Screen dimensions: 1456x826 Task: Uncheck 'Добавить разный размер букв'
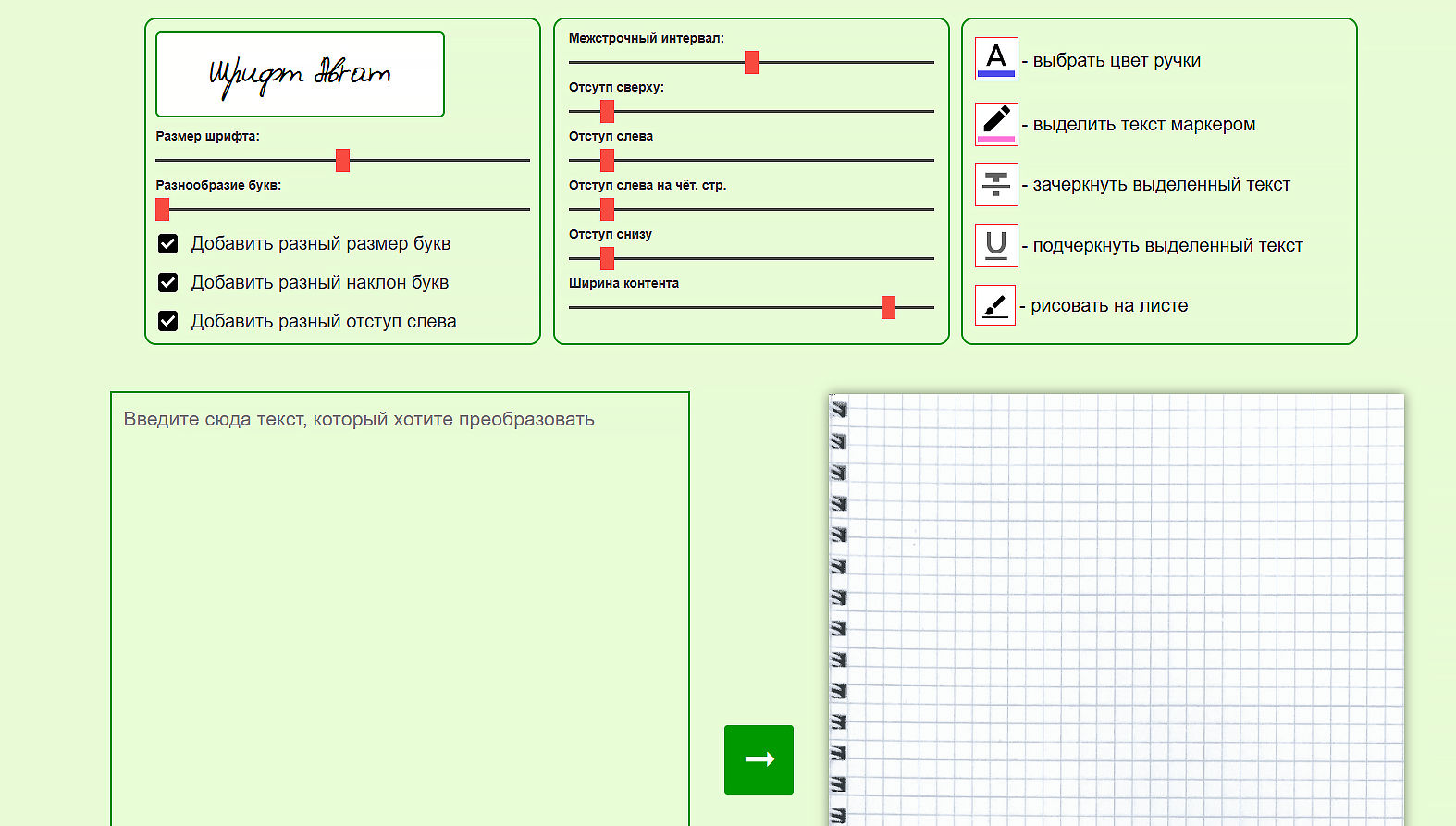tap(168, 244)
